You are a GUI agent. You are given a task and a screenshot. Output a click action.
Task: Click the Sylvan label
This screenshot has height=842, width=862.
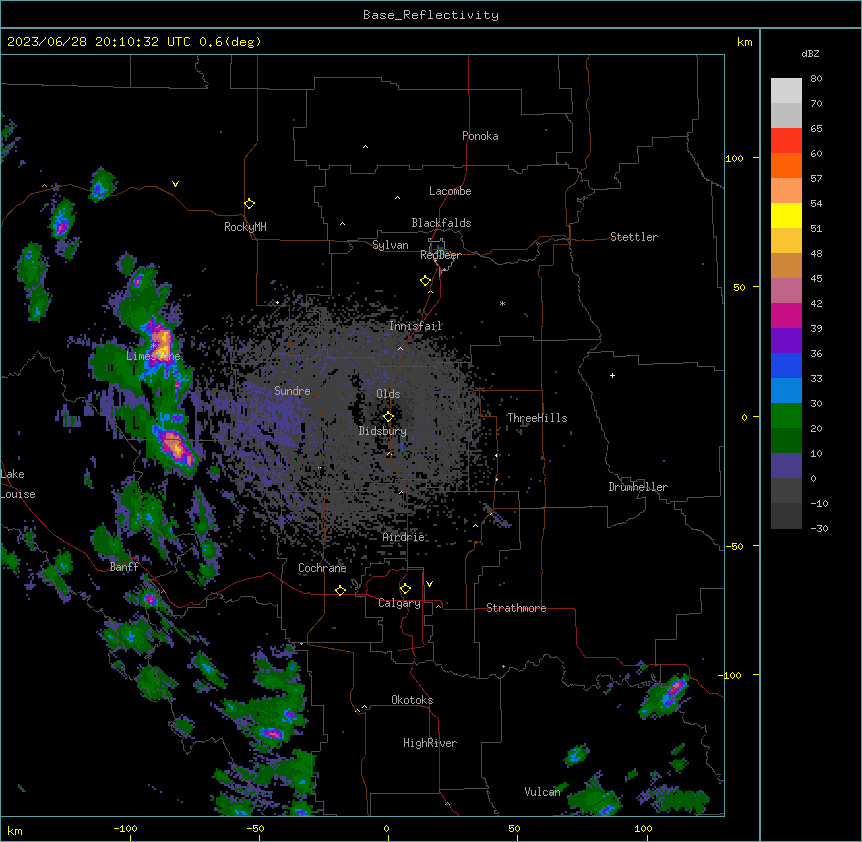click(390, 245)
